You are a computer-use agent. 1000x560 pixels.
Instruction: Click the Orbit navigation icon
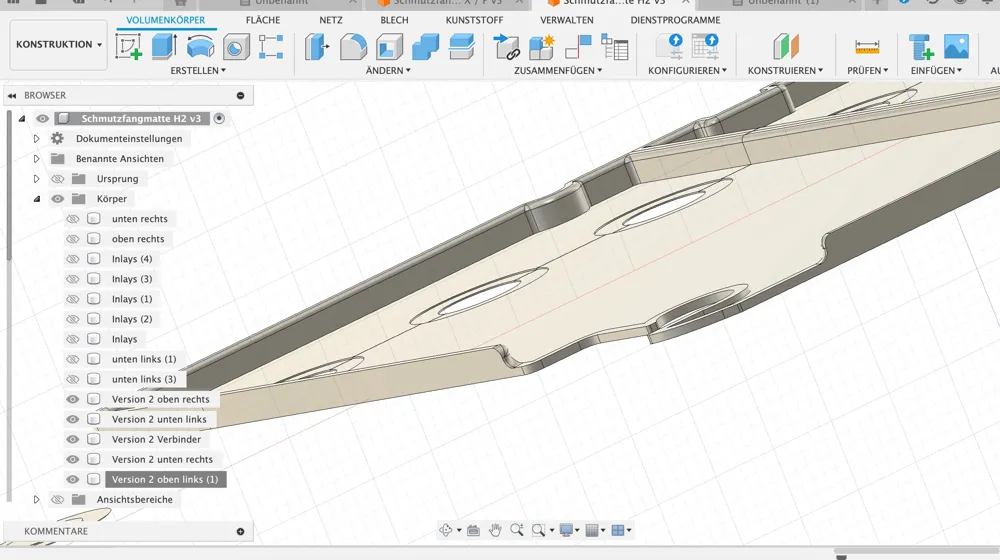click(446, 530)
